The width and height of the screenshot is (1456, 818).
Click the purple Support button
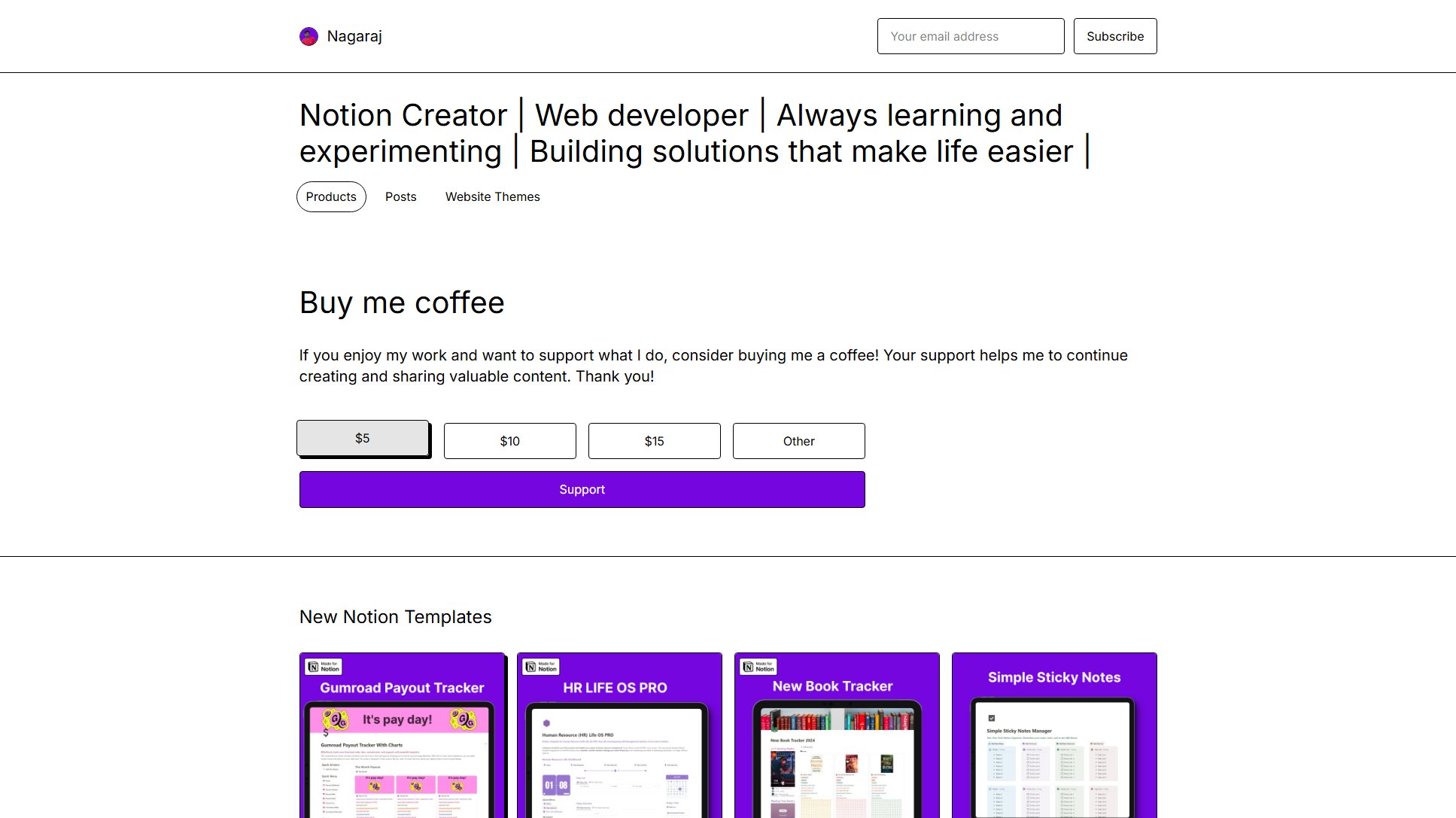[582, 489]
